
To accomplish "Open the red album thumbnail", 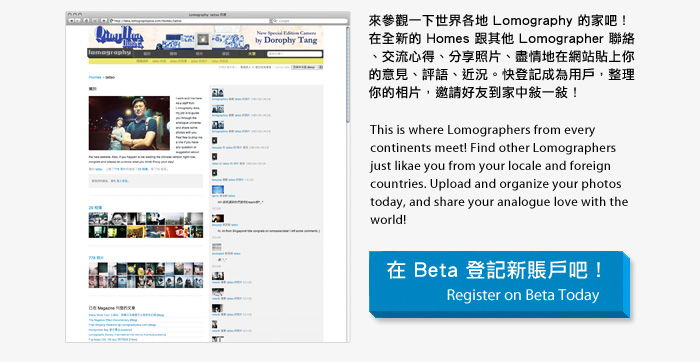I will 174,232.
